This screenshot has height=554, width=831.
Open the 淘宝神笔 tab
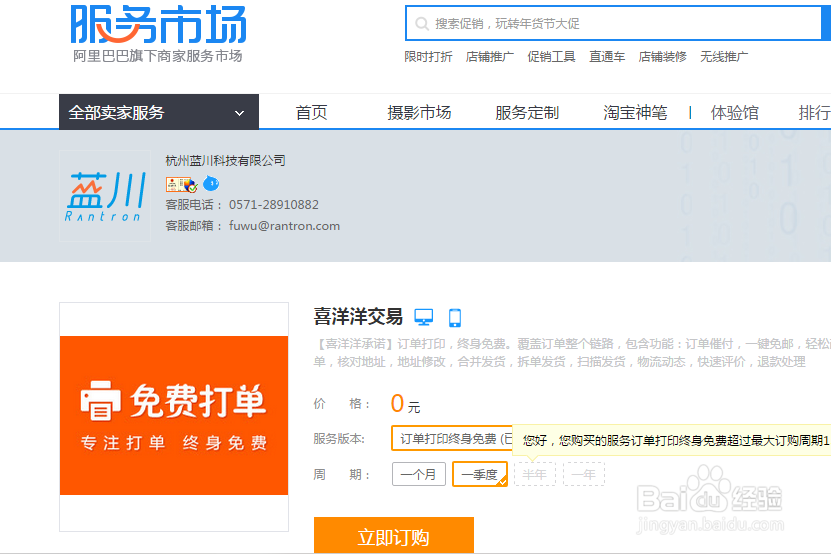coord(635,113)
